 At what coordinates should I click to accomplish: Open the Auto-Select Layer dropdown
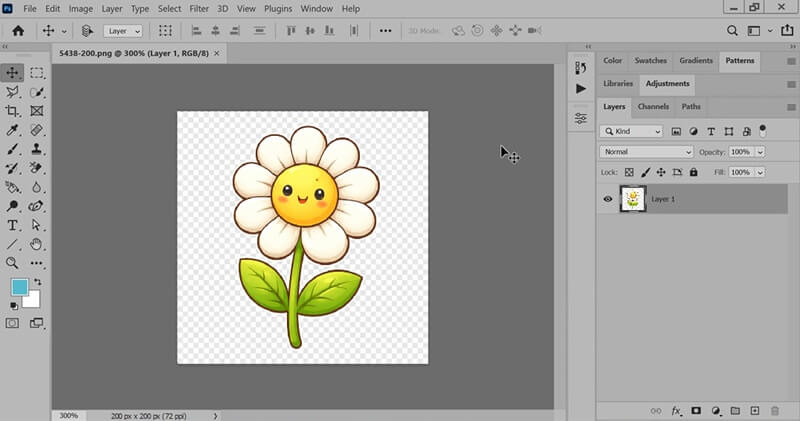pos(123,31)
